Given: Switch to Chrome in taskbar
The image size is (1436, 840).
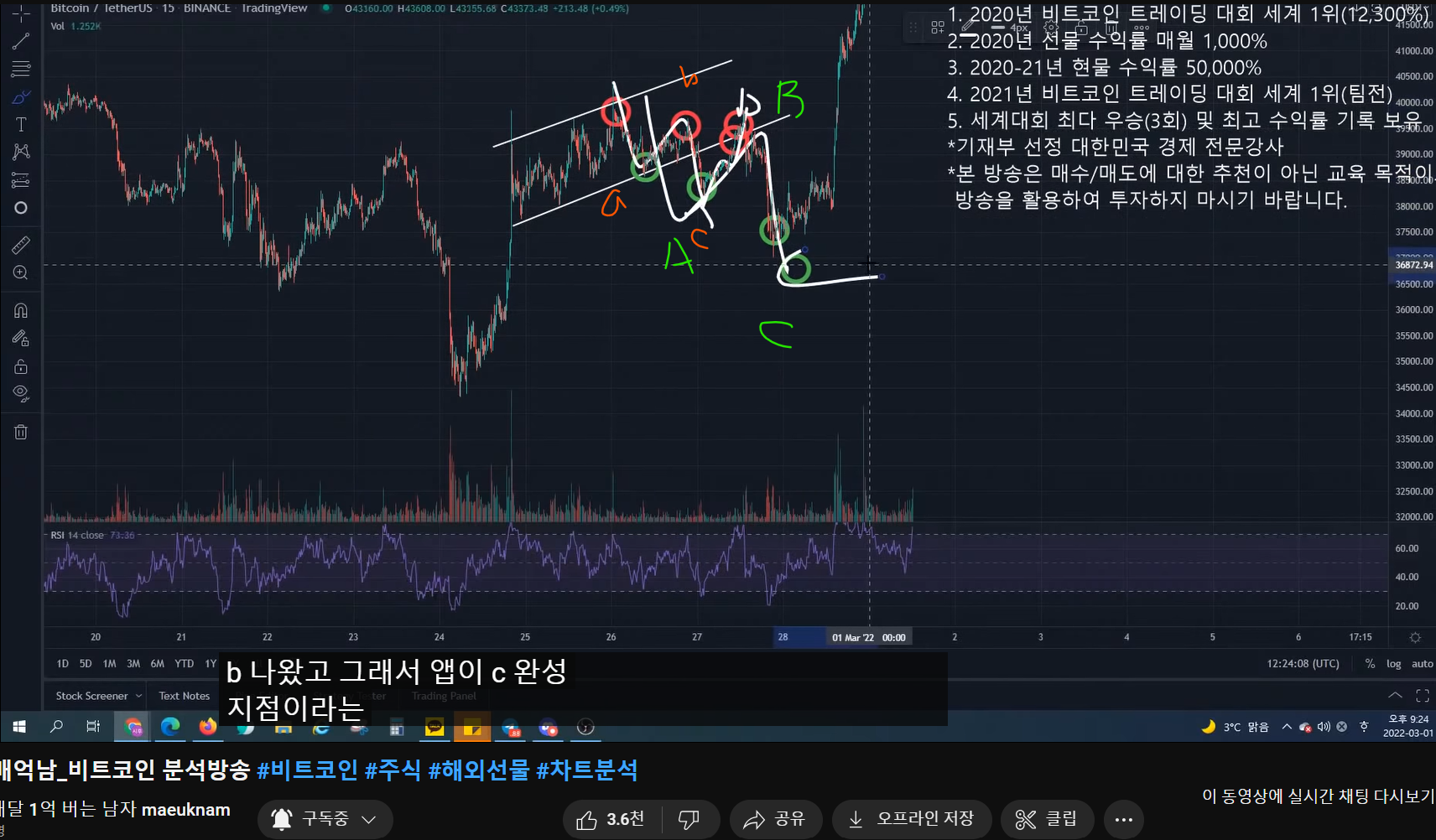Looking at the screenshot, I should point(133,727).
